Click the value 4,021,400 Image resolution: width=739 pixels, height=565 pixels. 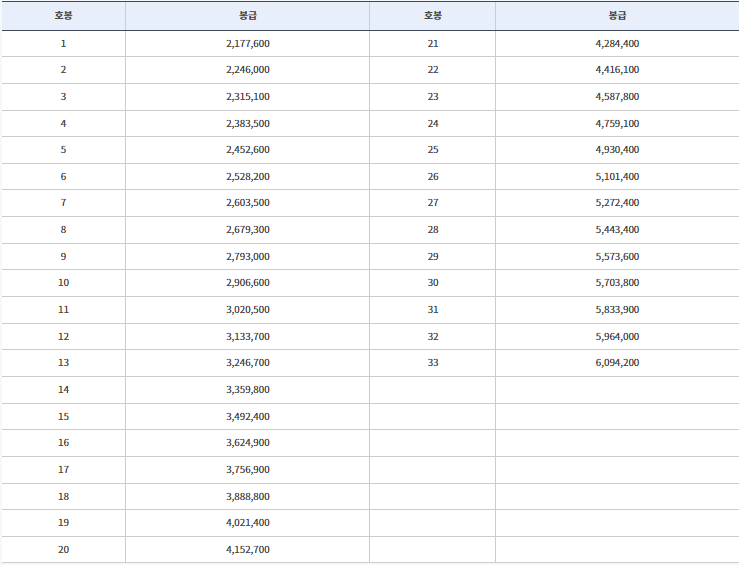[x=248, y=523]
